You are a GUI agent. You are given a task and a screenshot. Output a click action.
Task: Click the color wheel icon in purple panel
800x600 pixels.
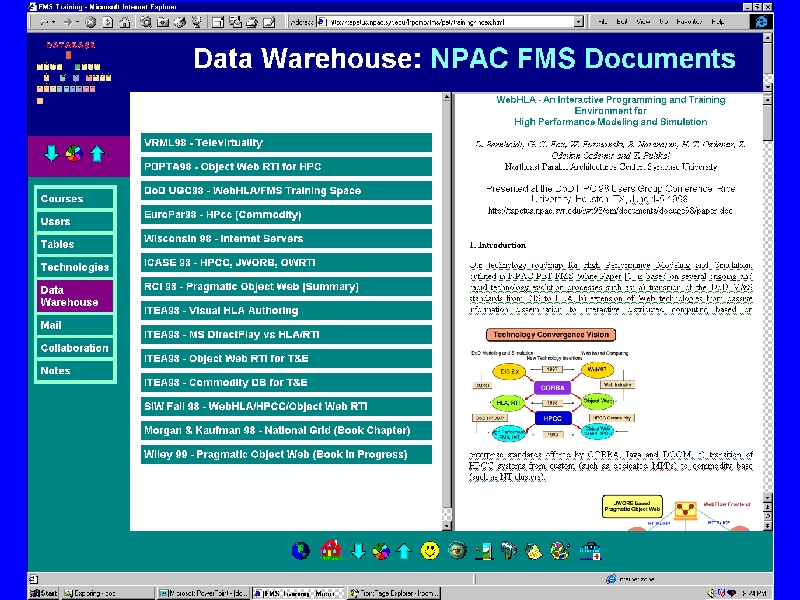pos(74,153)
